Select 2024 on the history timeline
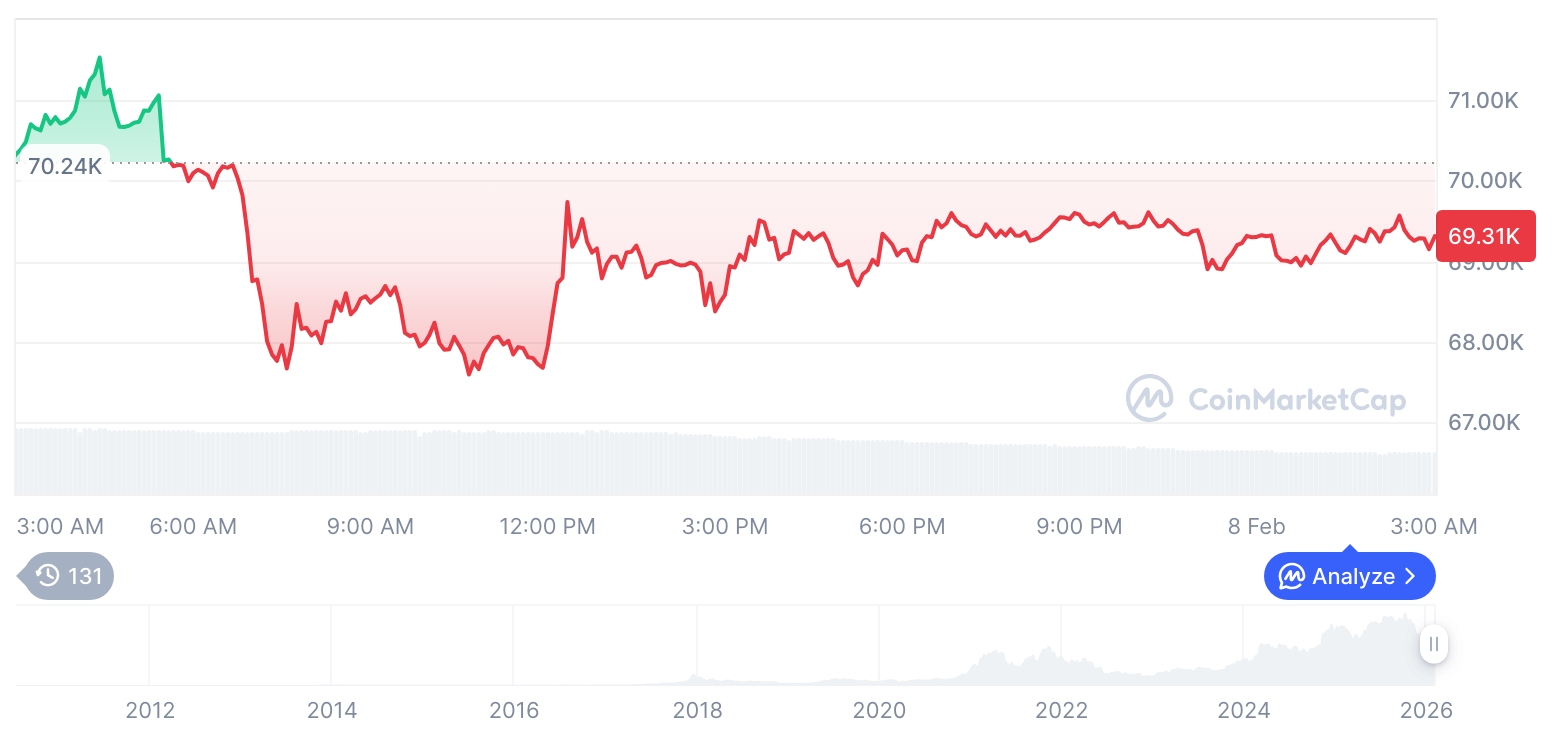Viewport: 1566px width, 732px height. [x=1243, y=710]
